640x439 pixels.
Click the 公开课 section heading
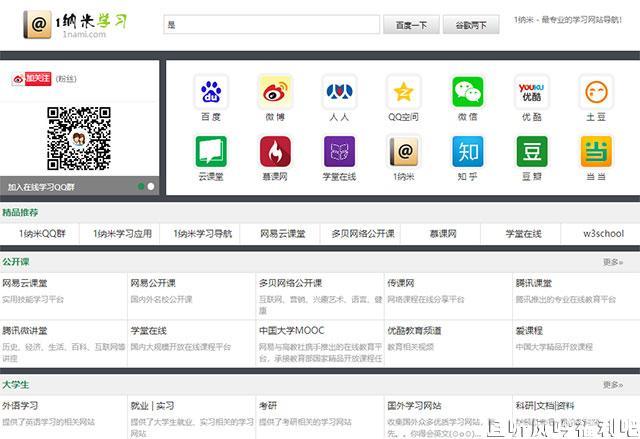(16, 262)
